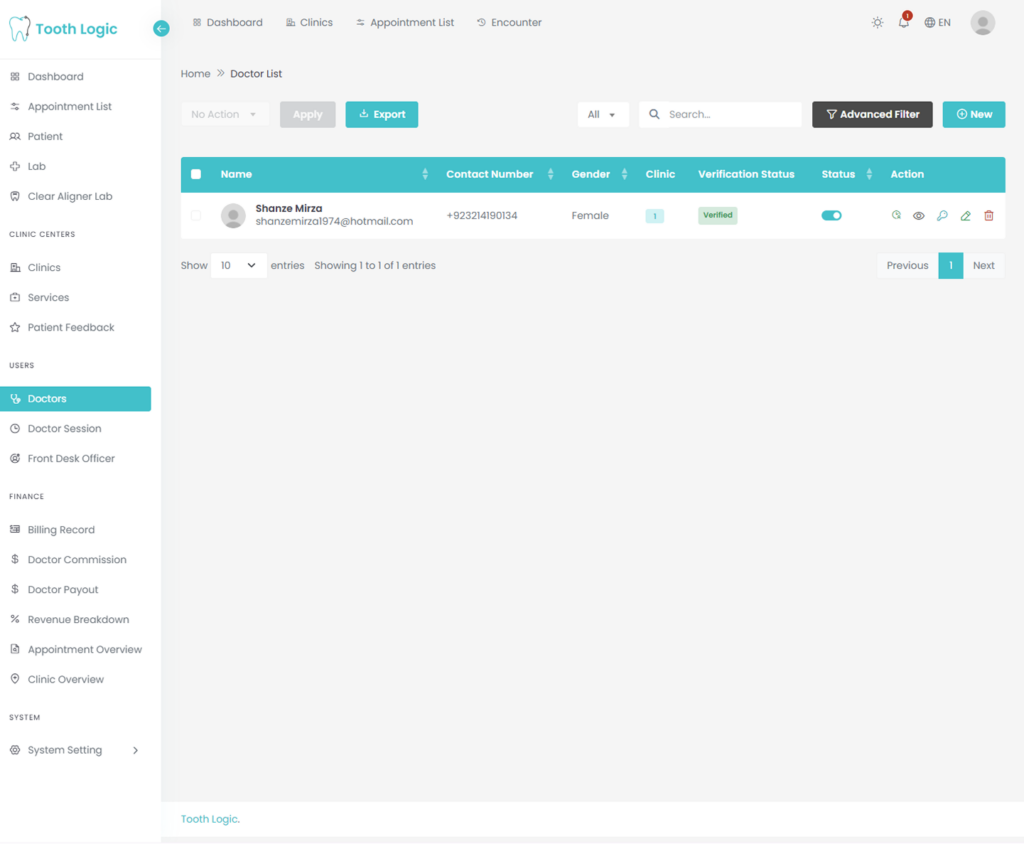Click the Verified status badge
The width and height of the screenshot is (1024, 844).
(x=718, y=216)
